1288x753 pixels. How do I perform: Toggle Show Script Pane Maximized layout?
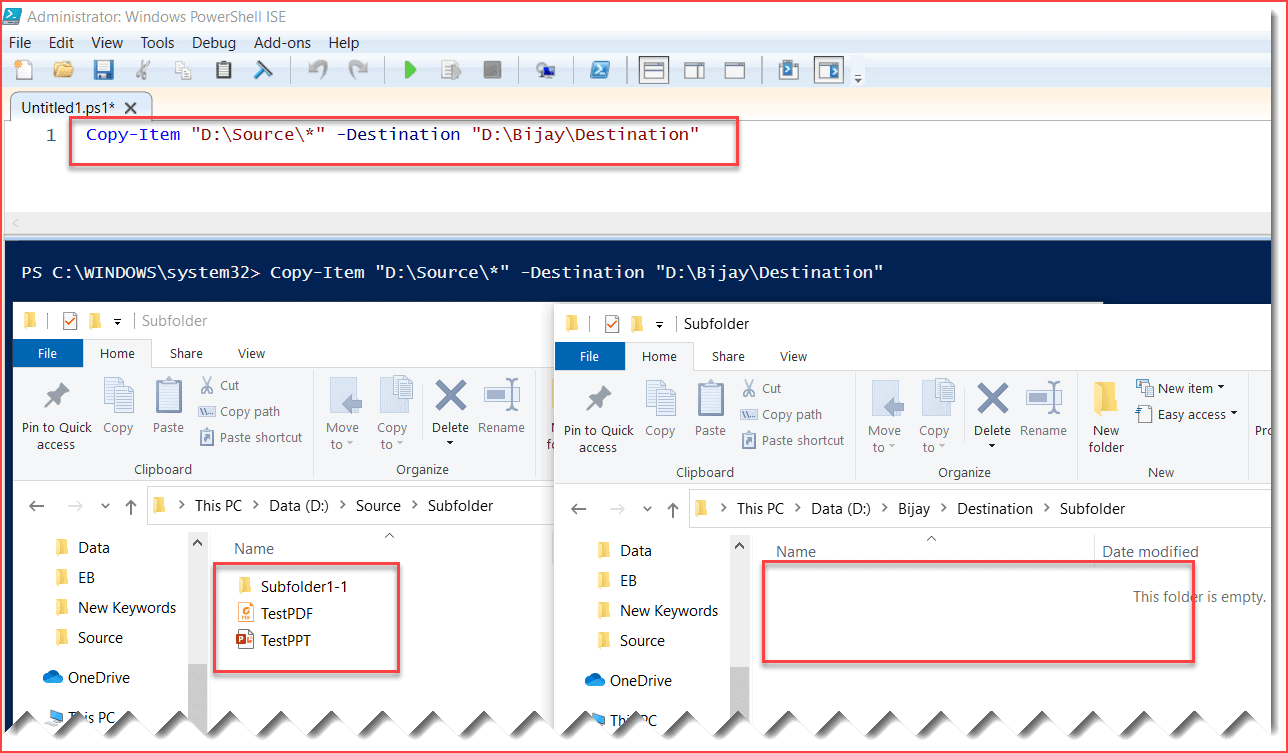735,69
